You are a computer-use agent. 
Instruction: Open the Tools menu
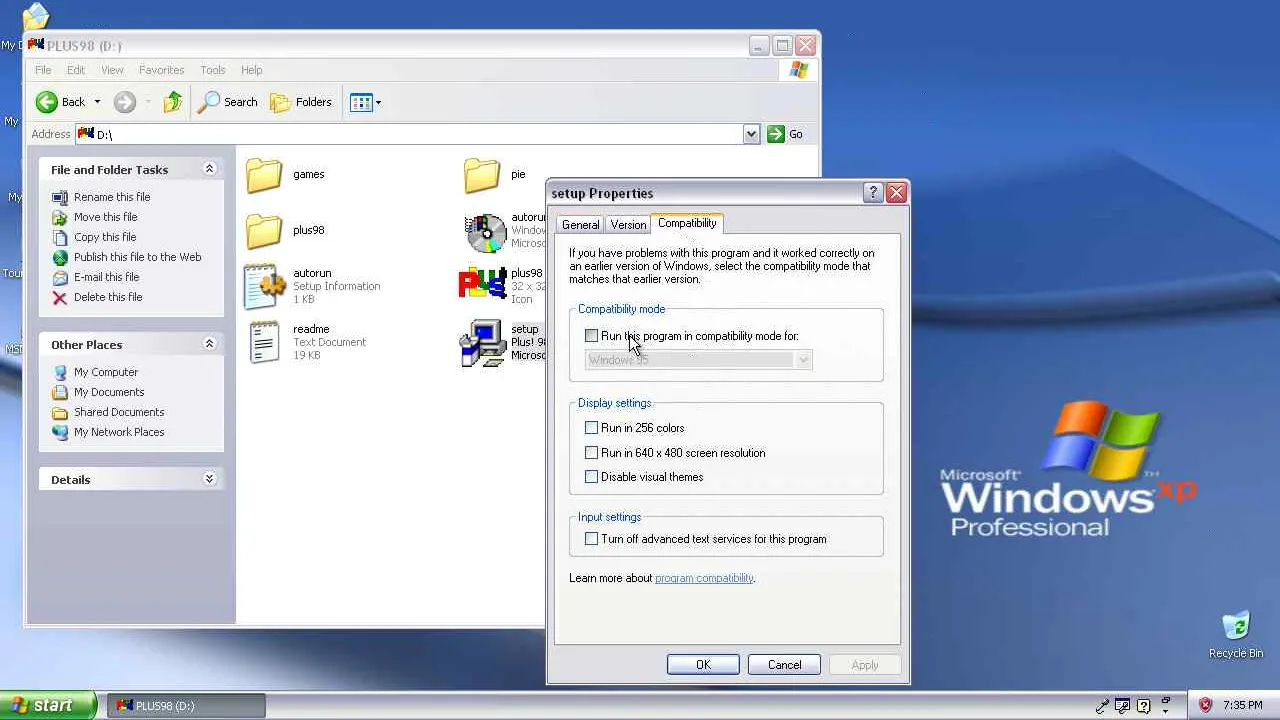pyautogui.click(x=213, y=70)
